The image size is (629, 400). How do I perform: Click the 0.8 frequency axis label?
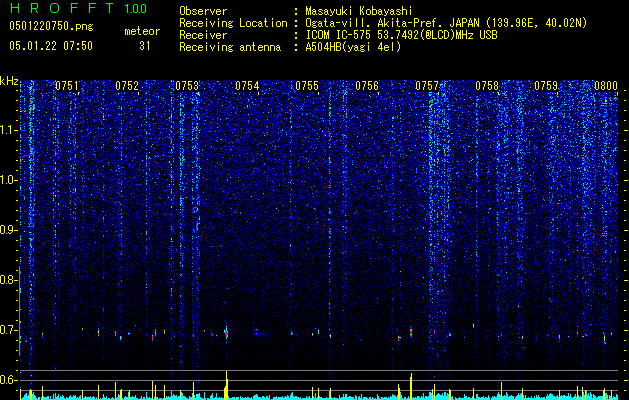[x=8, y=280]
